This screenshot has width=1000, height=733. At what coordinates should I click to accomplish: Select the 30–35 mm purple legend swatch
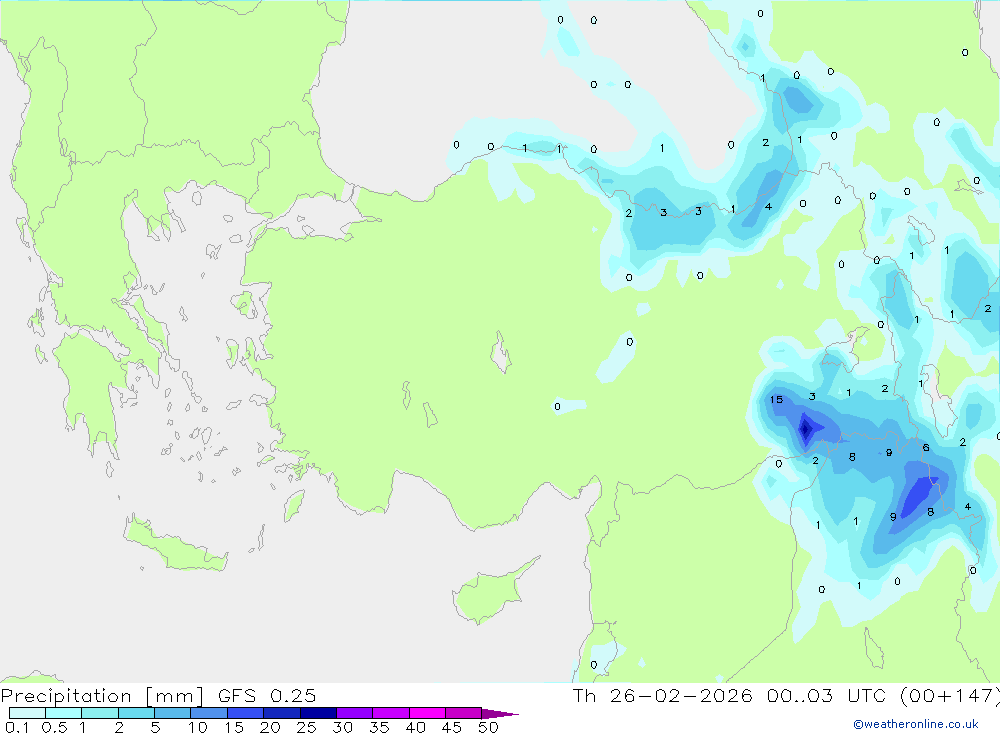coord(354,713)
